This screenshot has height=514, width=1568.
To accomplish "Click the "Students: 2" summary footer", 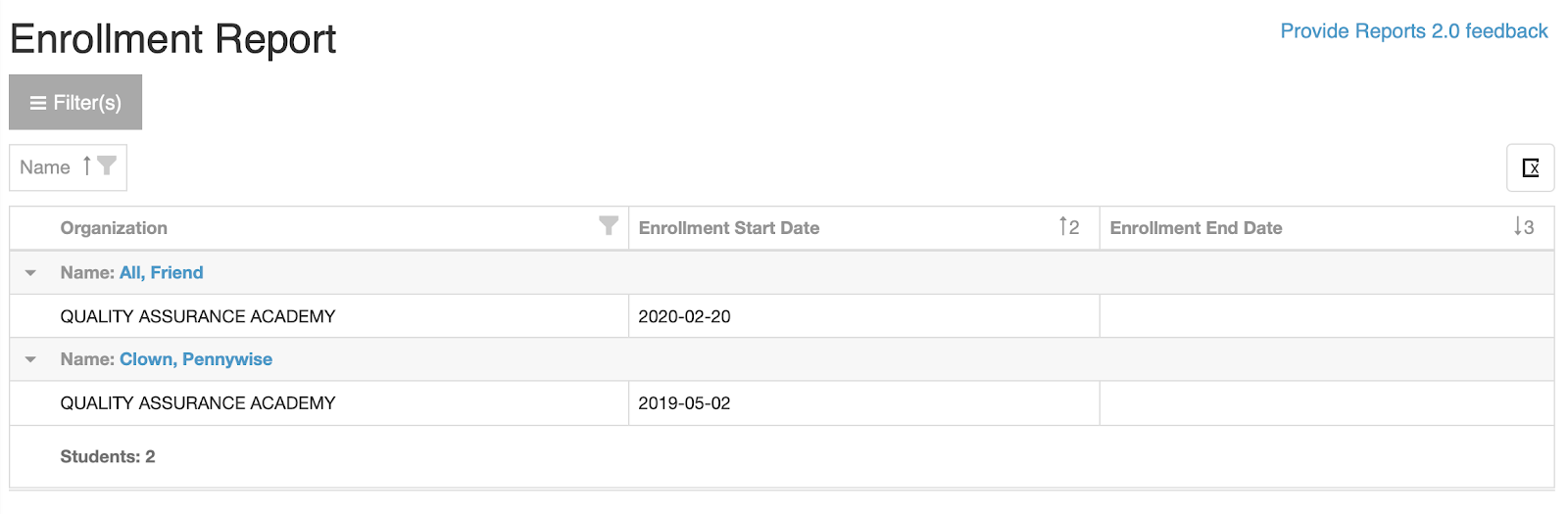I will tap(108, 456).
